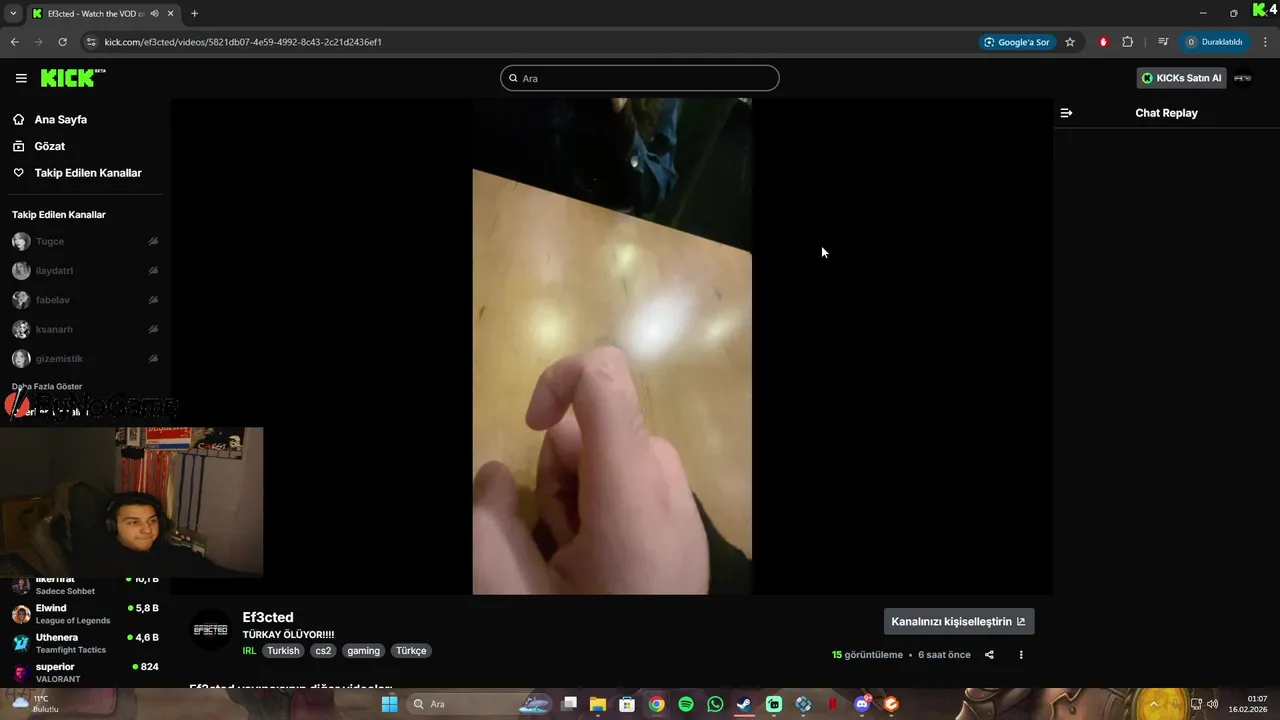Reload the Kick page
The width and height of the screenshot is (1280, 720).
(62, 42)
